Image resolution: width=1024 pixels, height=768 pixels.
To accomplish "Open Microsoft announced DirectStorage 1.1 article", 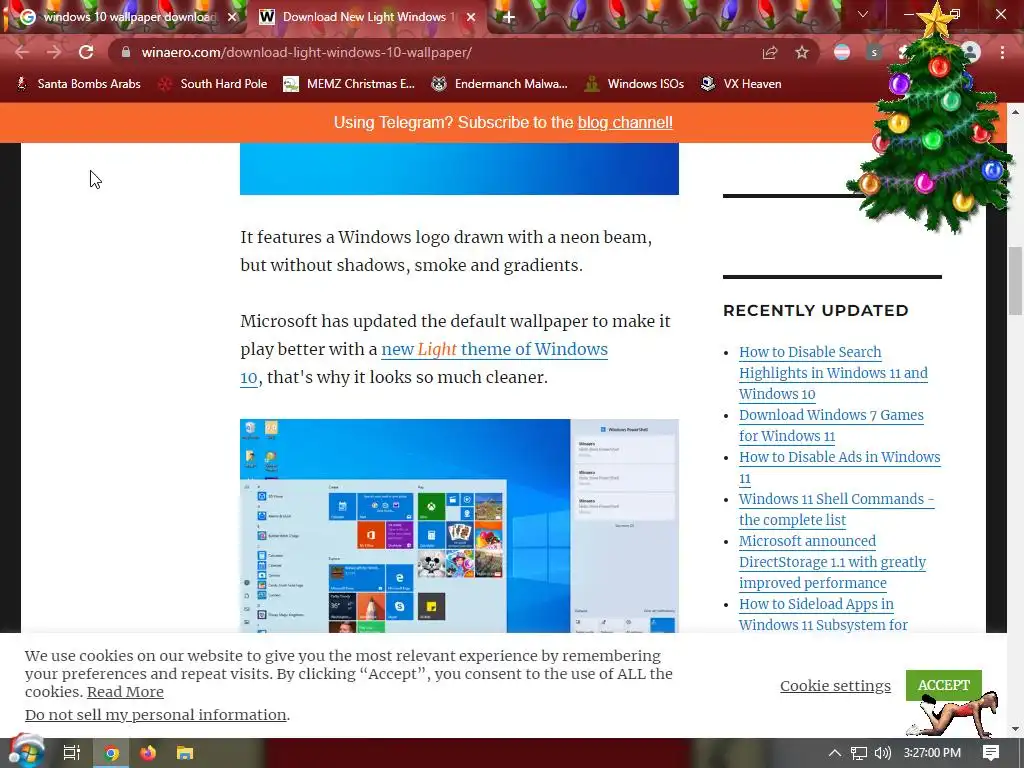I will pos(833,562).
